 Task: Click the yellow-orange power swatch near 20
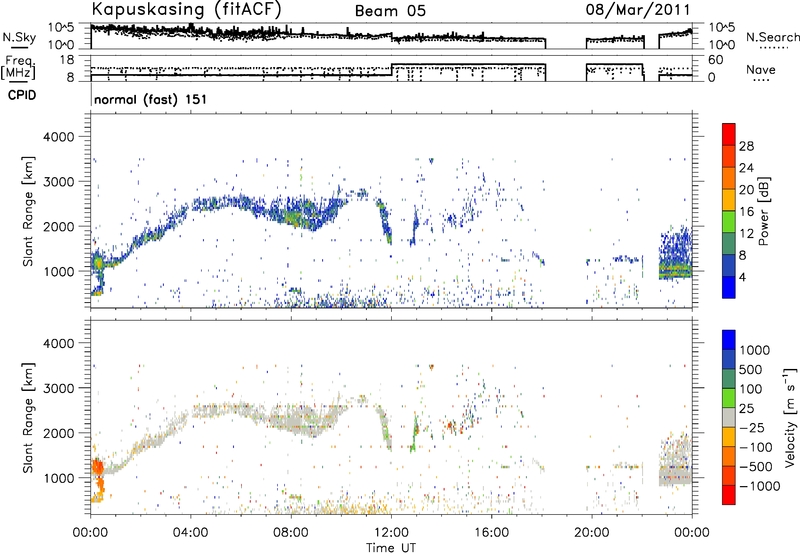[x=729, y=200]
